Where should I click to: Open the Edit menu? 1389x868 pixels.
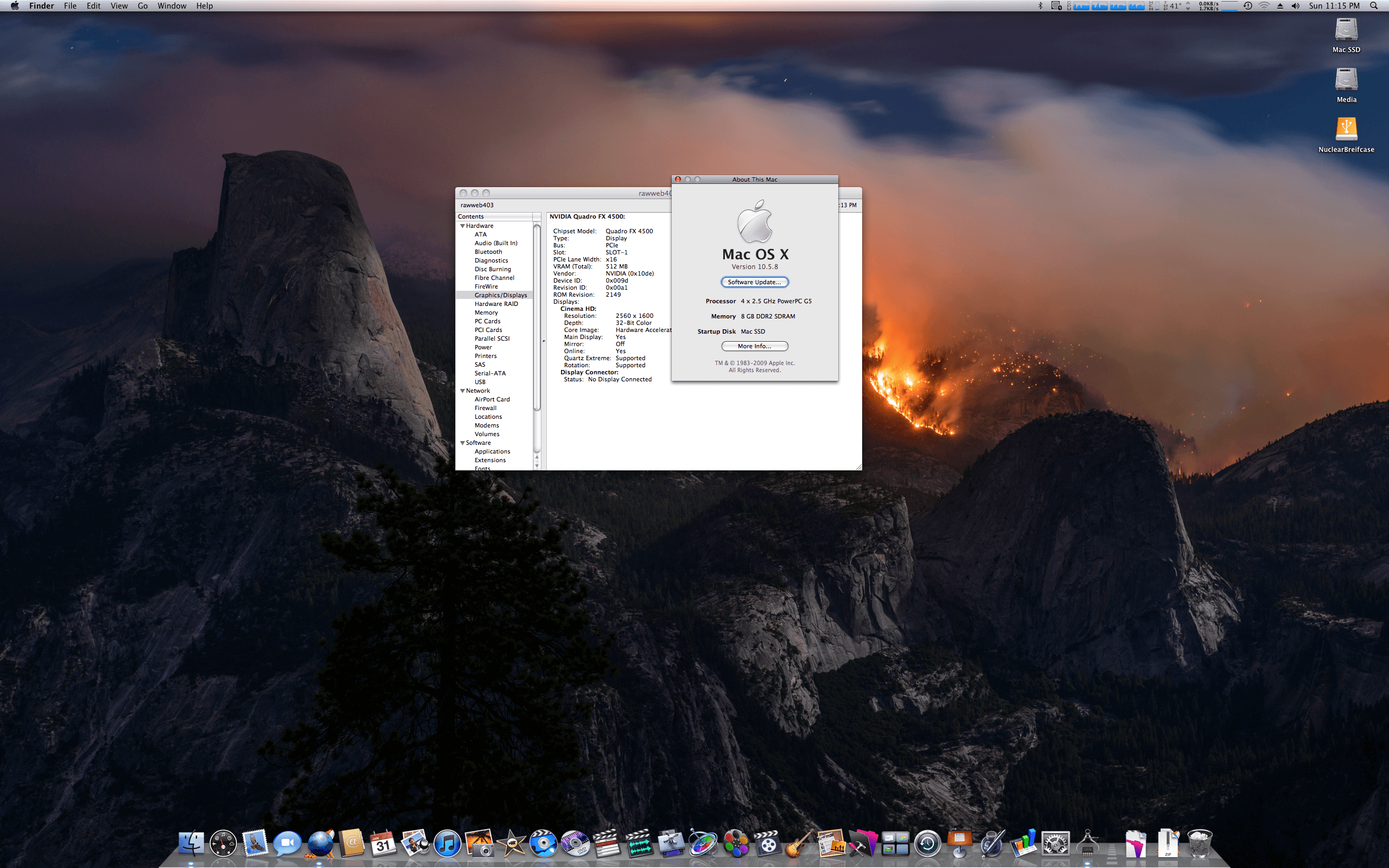click(93, 6)
